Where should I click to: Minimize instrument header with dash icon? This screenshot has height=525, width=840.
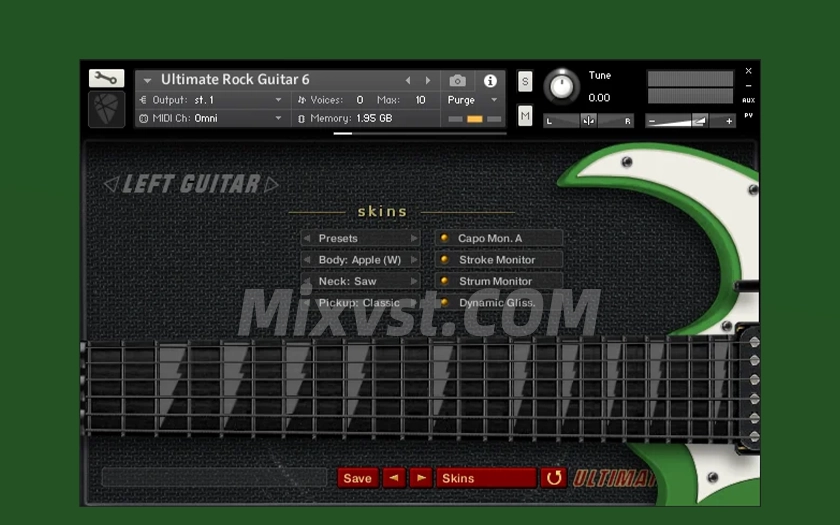(748, 86)
